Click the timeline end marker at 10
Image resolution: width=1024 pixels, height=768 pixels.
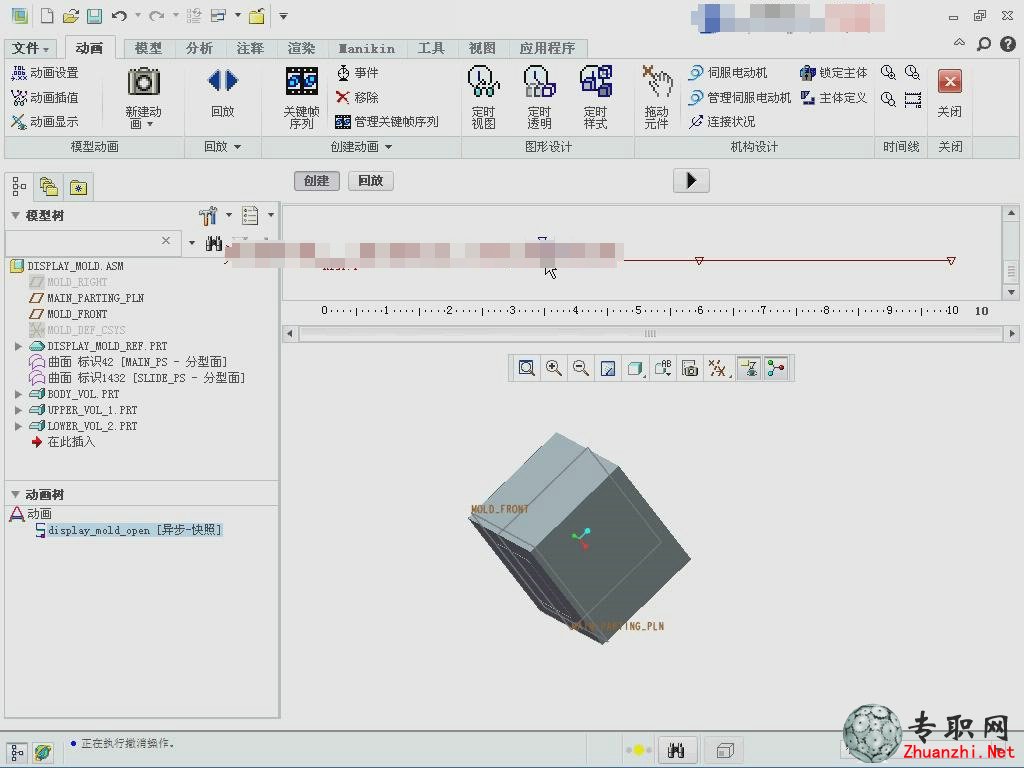pos(952,261)
